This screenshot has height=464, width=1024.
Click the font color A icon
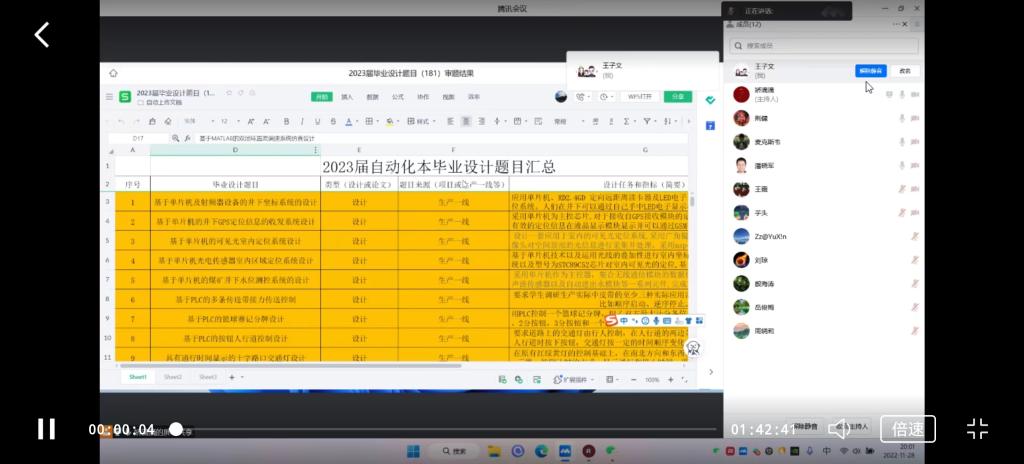pyautogui.click(x=347, y=121)
